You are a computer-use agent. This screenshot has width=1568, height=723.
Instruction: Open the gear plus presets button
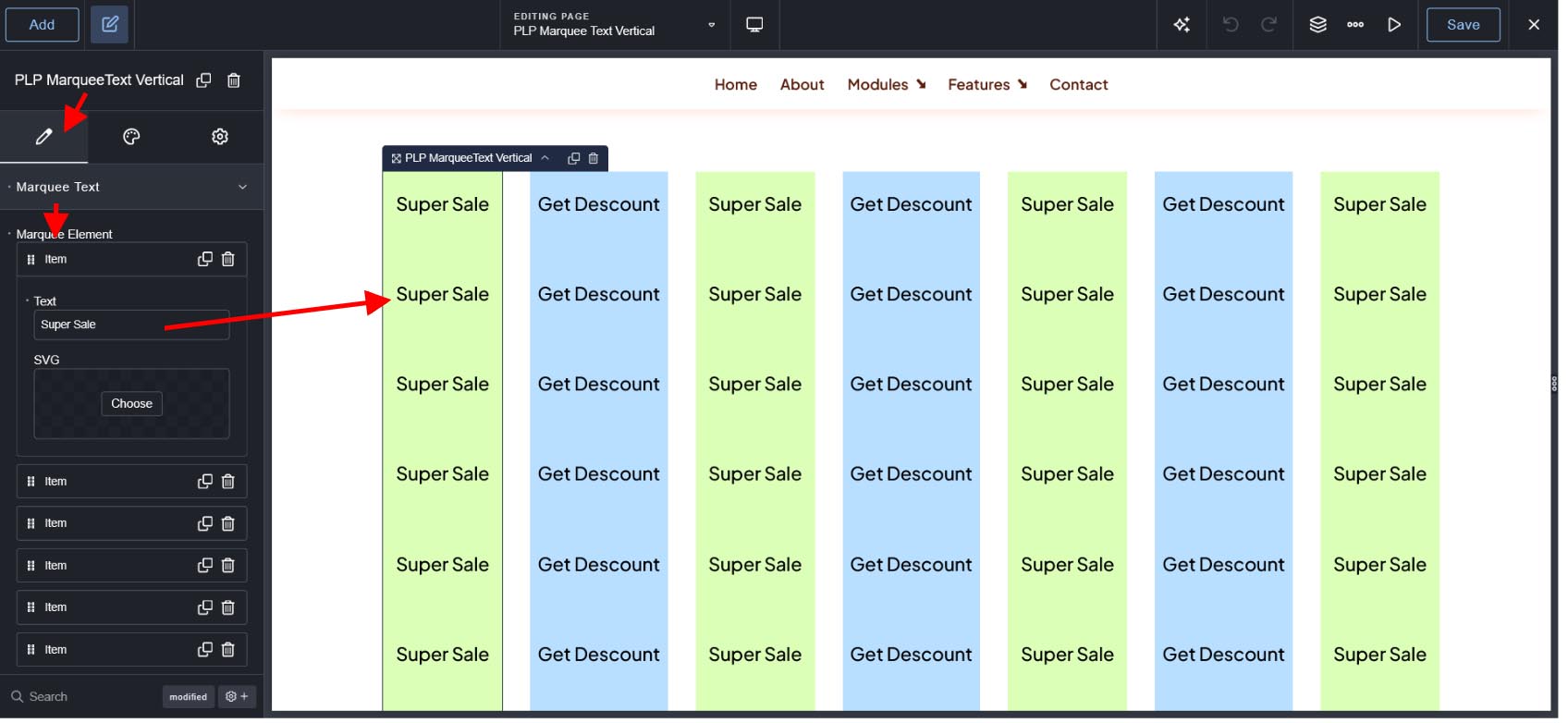[238, 697]
